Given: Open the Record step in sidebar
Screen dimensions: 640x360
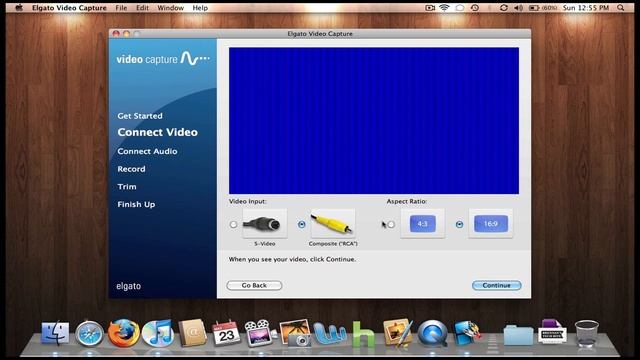Looking at the screenshot, I should tap(131, 169).
